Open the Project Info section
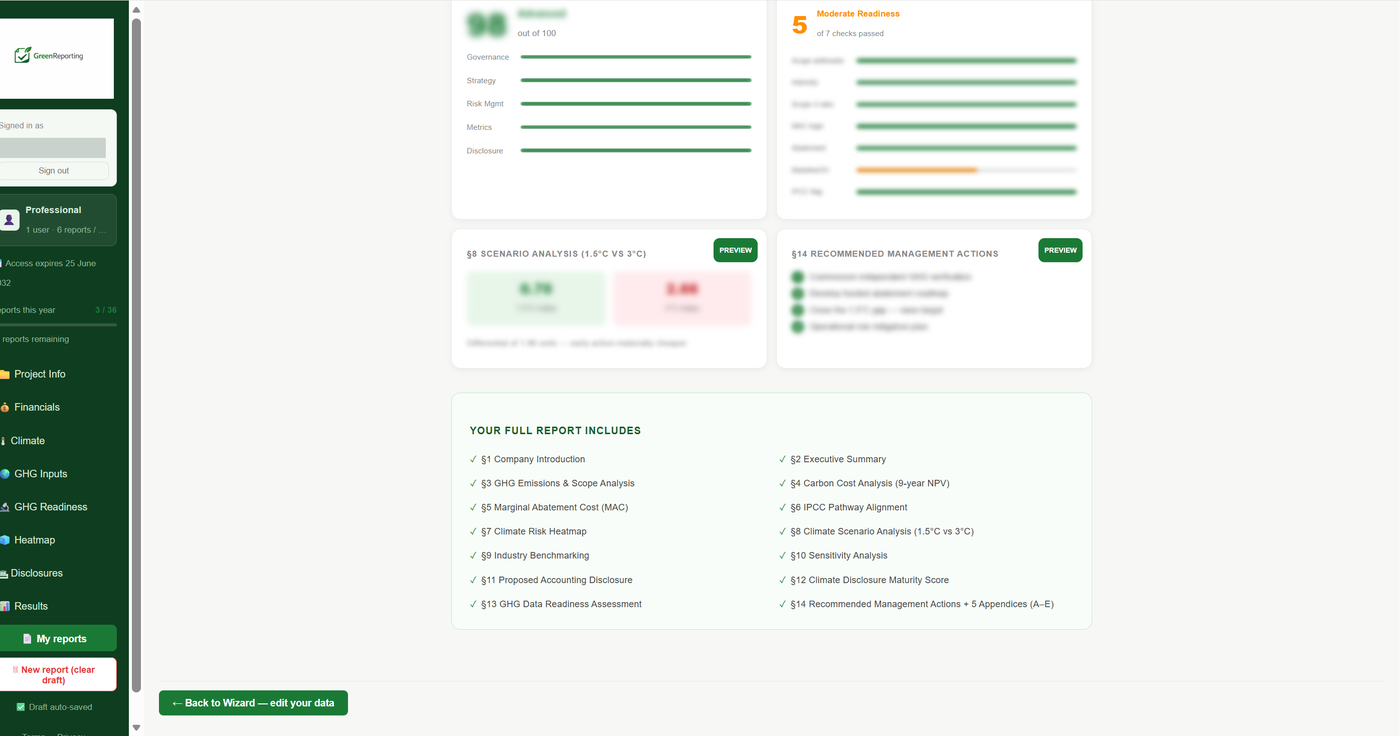 point(39,374)
